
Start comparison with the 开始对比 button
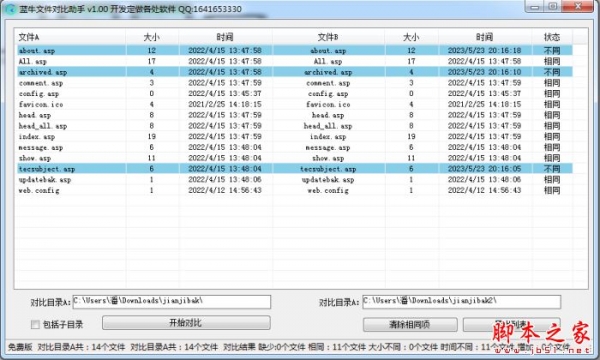point(186,323)
